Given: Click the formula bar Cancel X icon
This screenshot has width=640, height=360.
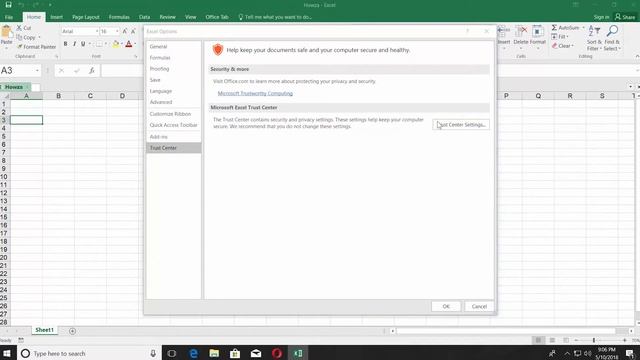Looking at the screenshot, I should click(61, 71).
